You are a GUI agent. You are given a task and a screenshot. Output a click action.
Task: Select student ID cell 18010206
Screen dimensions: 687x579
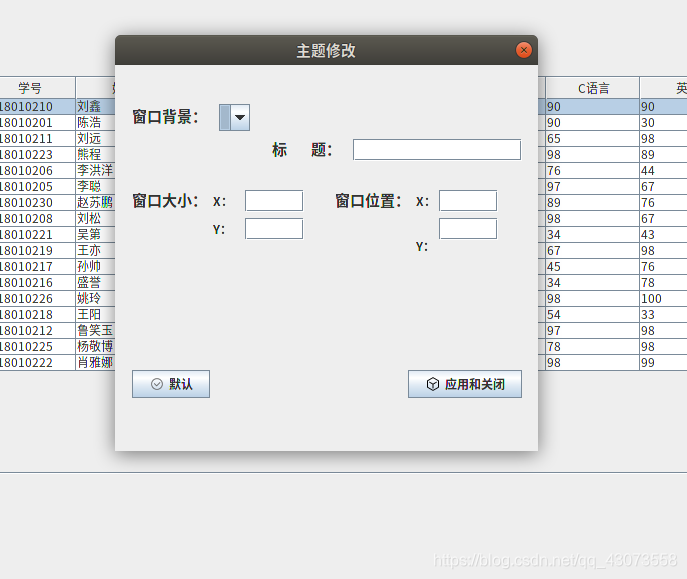tap(38, 170)
